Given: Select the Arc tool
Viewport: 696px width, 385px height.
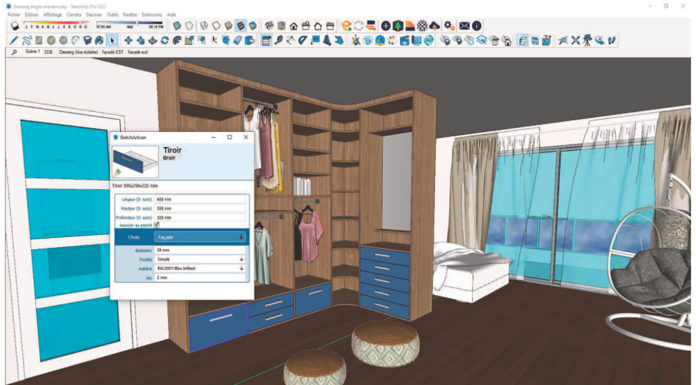Looking at the screenshot, I should coord(75,40).
